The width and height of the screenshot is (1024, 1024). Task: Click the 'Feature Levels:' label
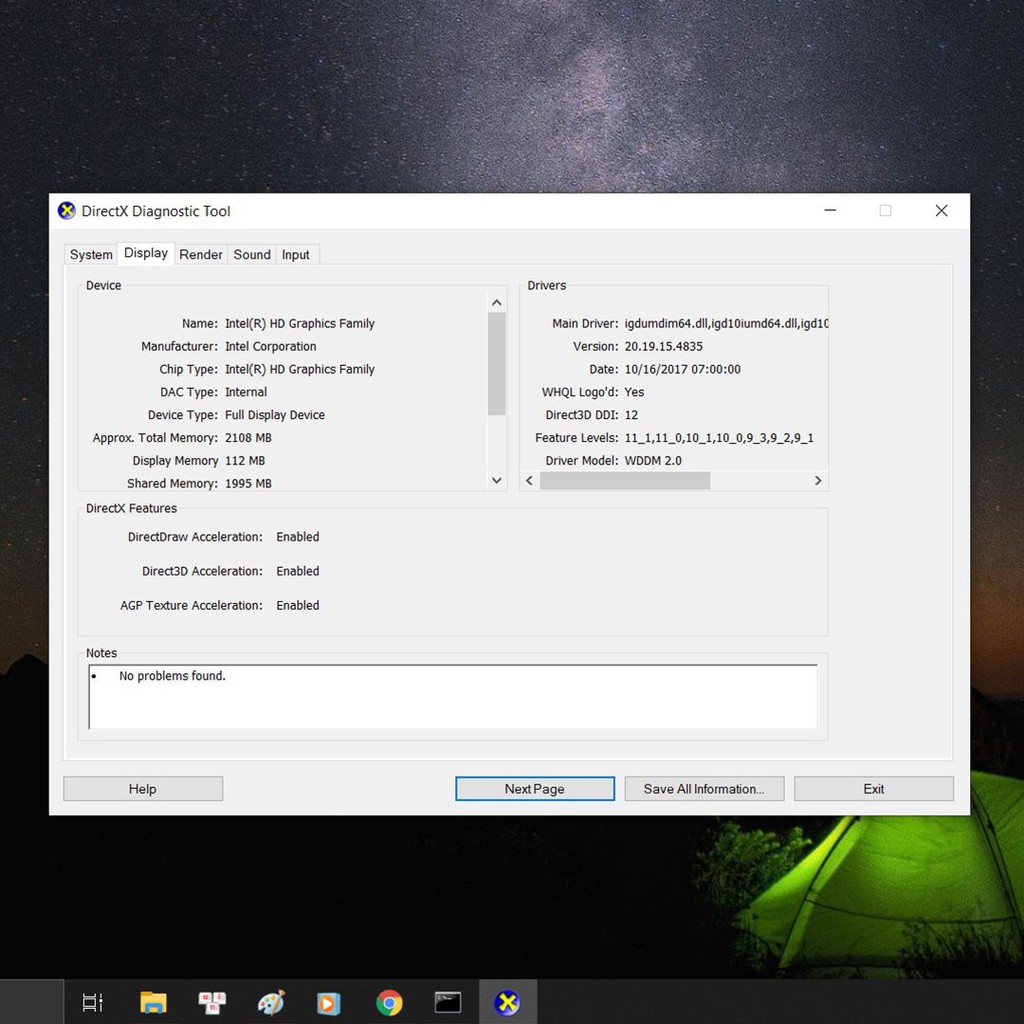pyautogui.click(x=577, y=438)
